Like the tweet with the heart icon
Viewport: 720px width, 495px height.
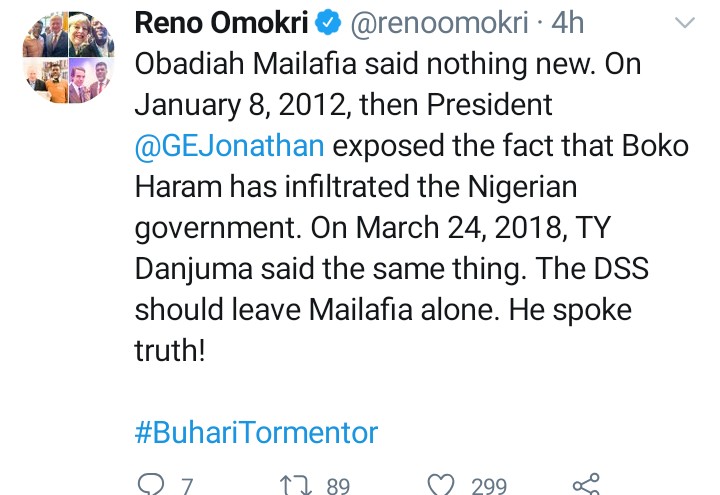pos(441,485)
